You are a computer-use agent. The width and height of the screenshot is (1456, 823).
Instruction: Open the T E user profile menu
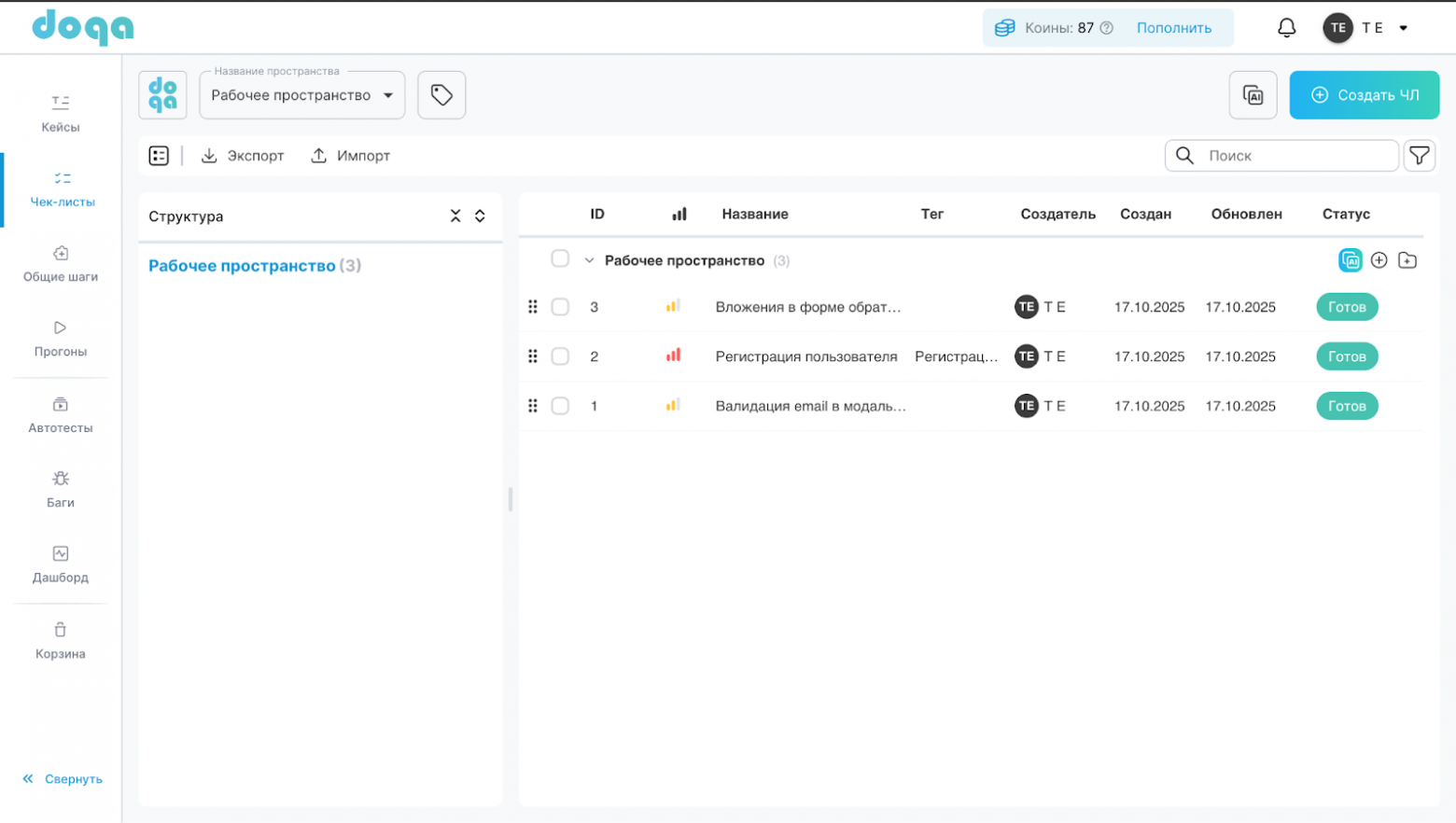[x=1365, y=28]
